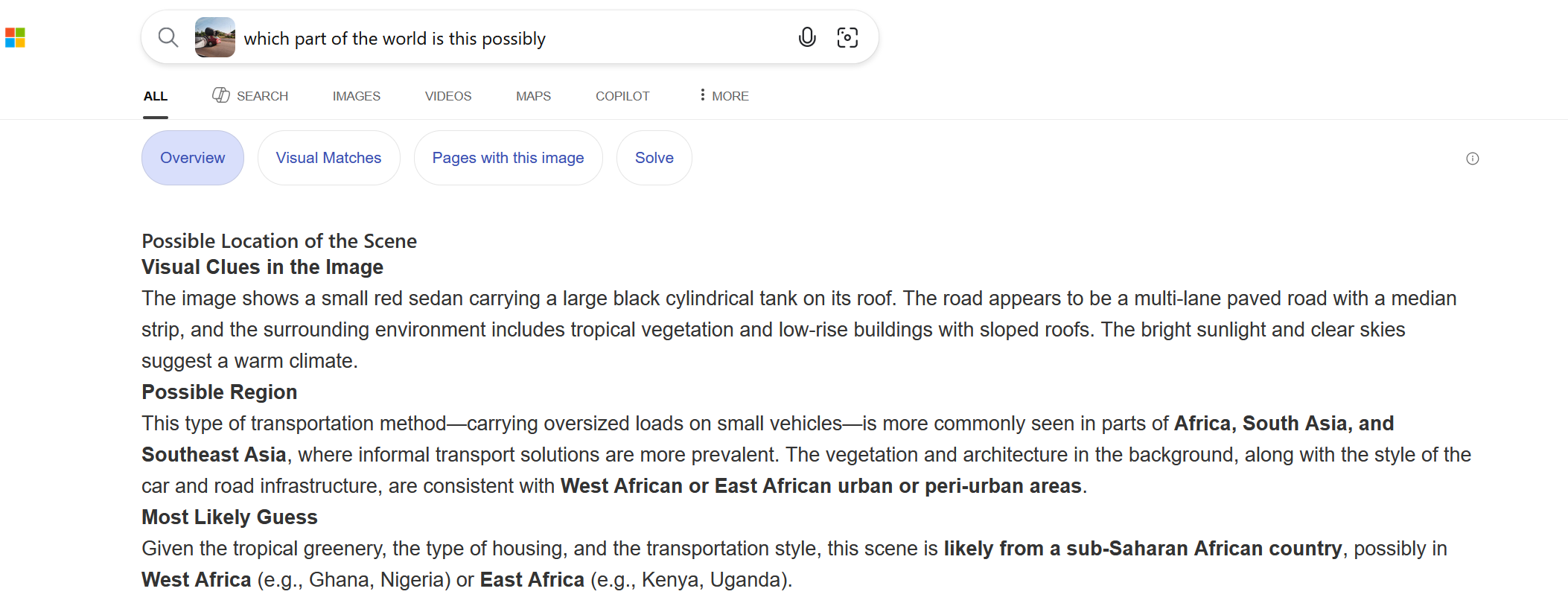Click the info icon beside the overview
This screenshot has height=606, width=1568.
1472,159
